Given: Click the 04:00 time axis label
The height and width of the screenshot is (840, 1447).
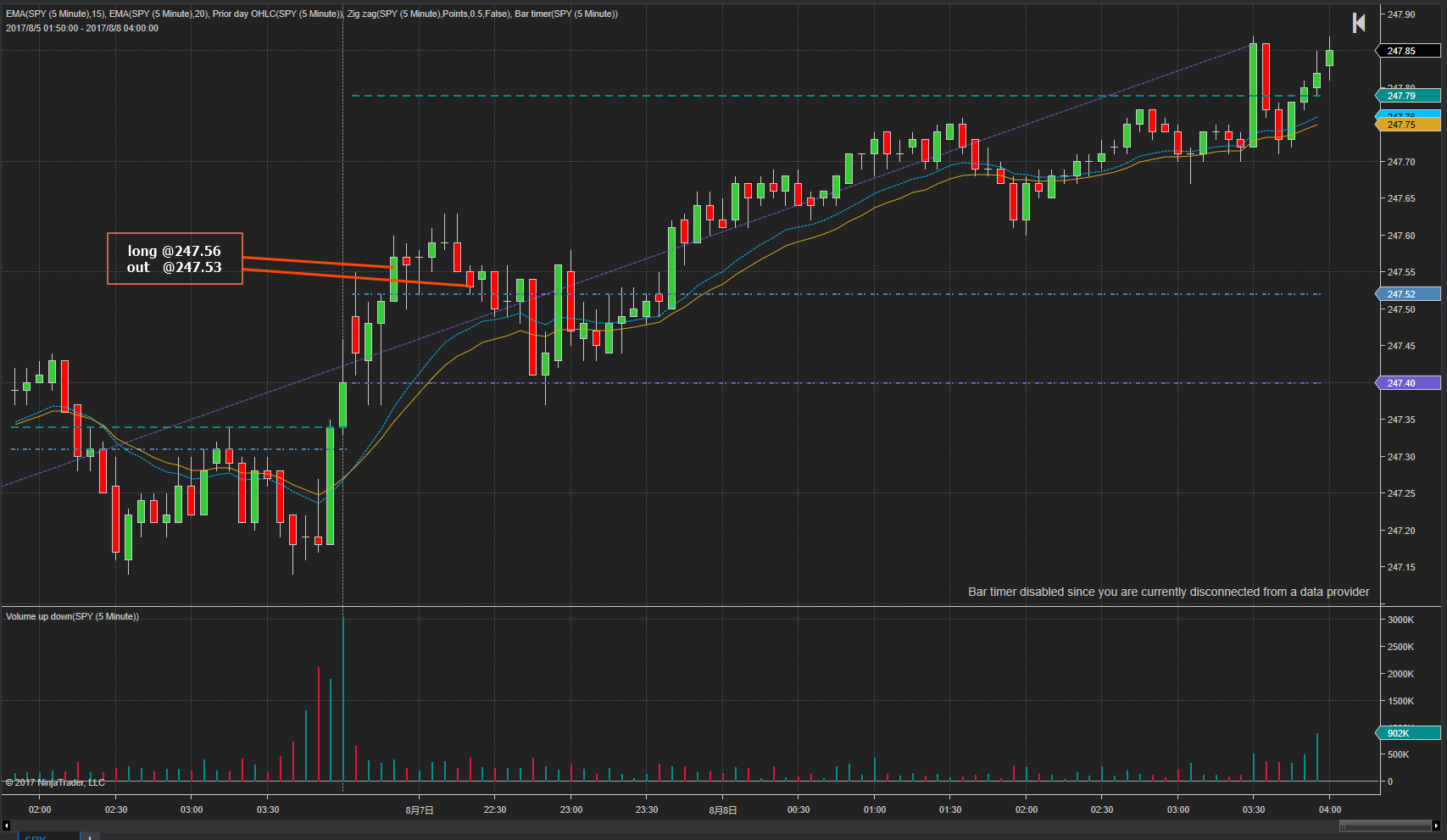Looking at the screenshot, I should coord(1330,809).
